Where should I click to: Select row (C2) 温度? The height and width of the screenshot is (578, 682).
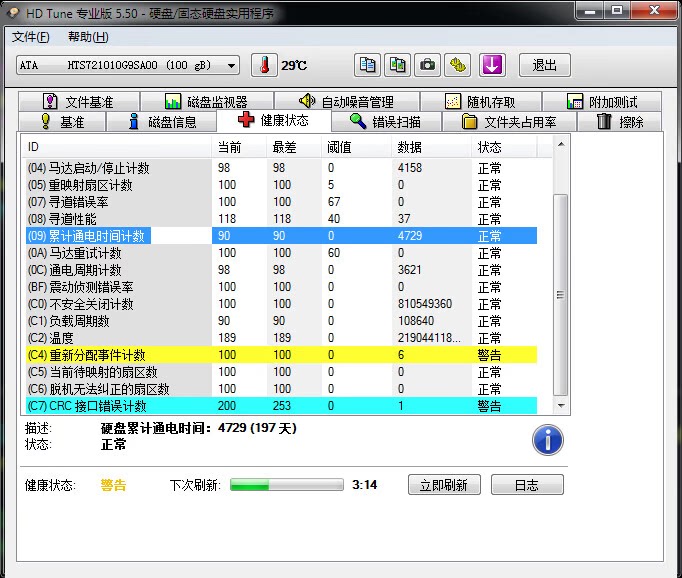tap(281, 337)
